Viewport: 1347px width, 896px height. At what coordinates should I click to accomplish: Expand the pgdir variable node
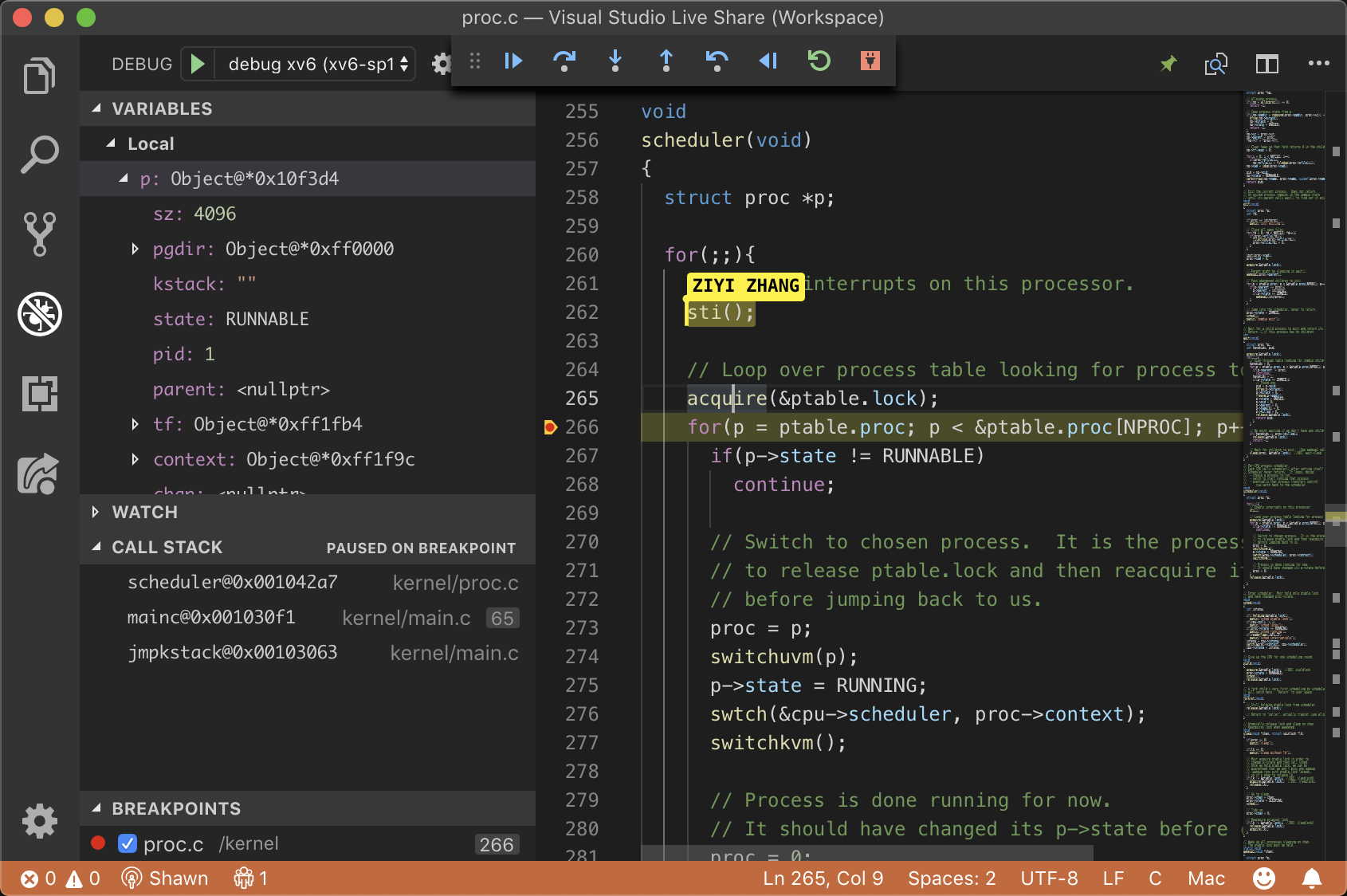click(x=135, y=250)
